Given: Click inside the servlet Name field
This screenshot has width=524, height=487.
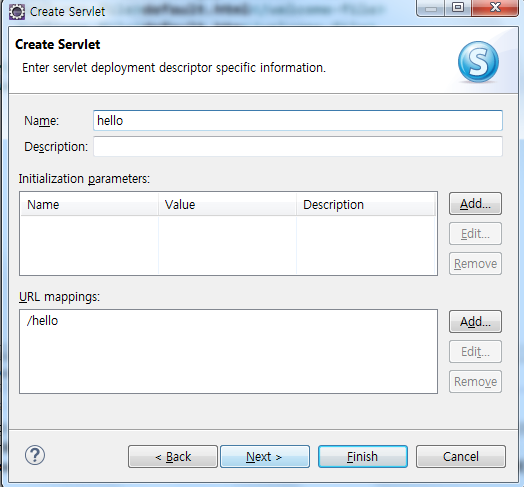Looking at the screenshot, I should 298,121.
